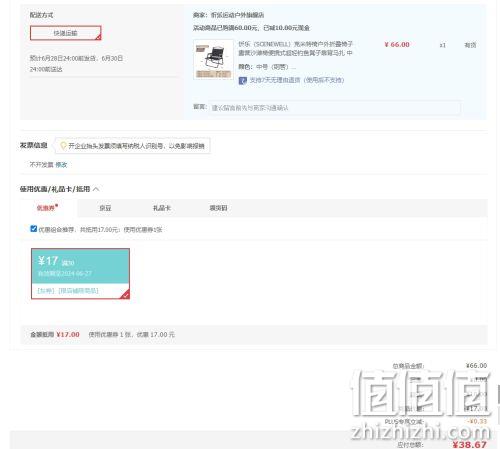Click the scrollbar at right edge
Screen dimensions: 500x449
click(x=499, y=393)
